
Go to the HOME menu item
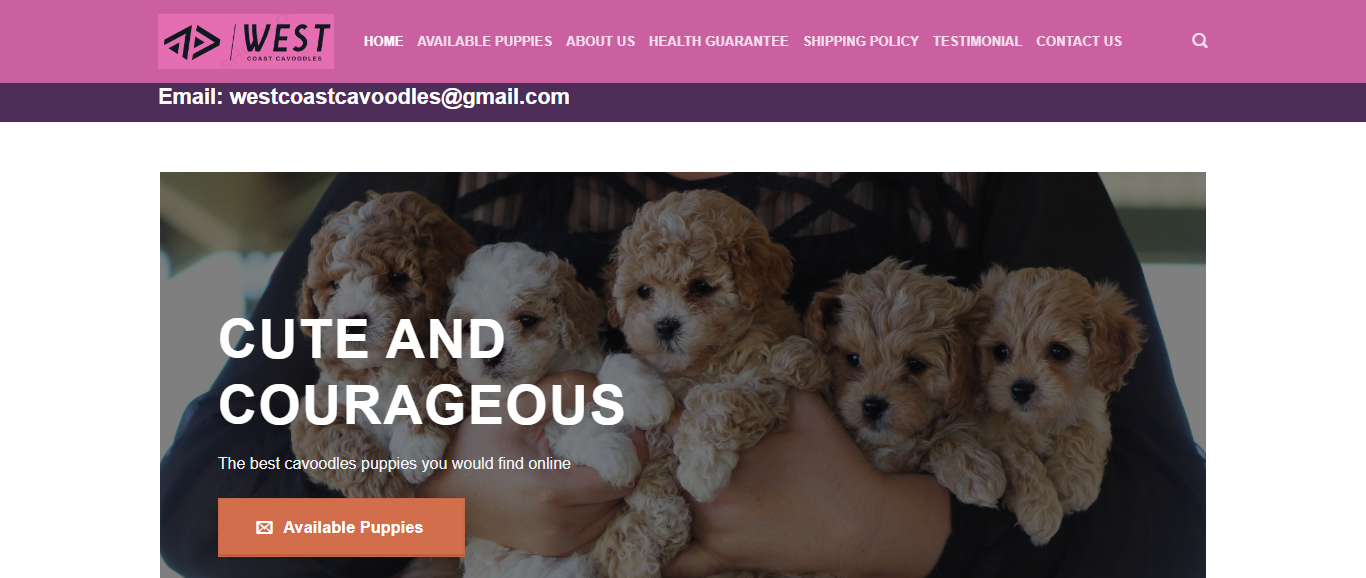[x=383, y=41]
